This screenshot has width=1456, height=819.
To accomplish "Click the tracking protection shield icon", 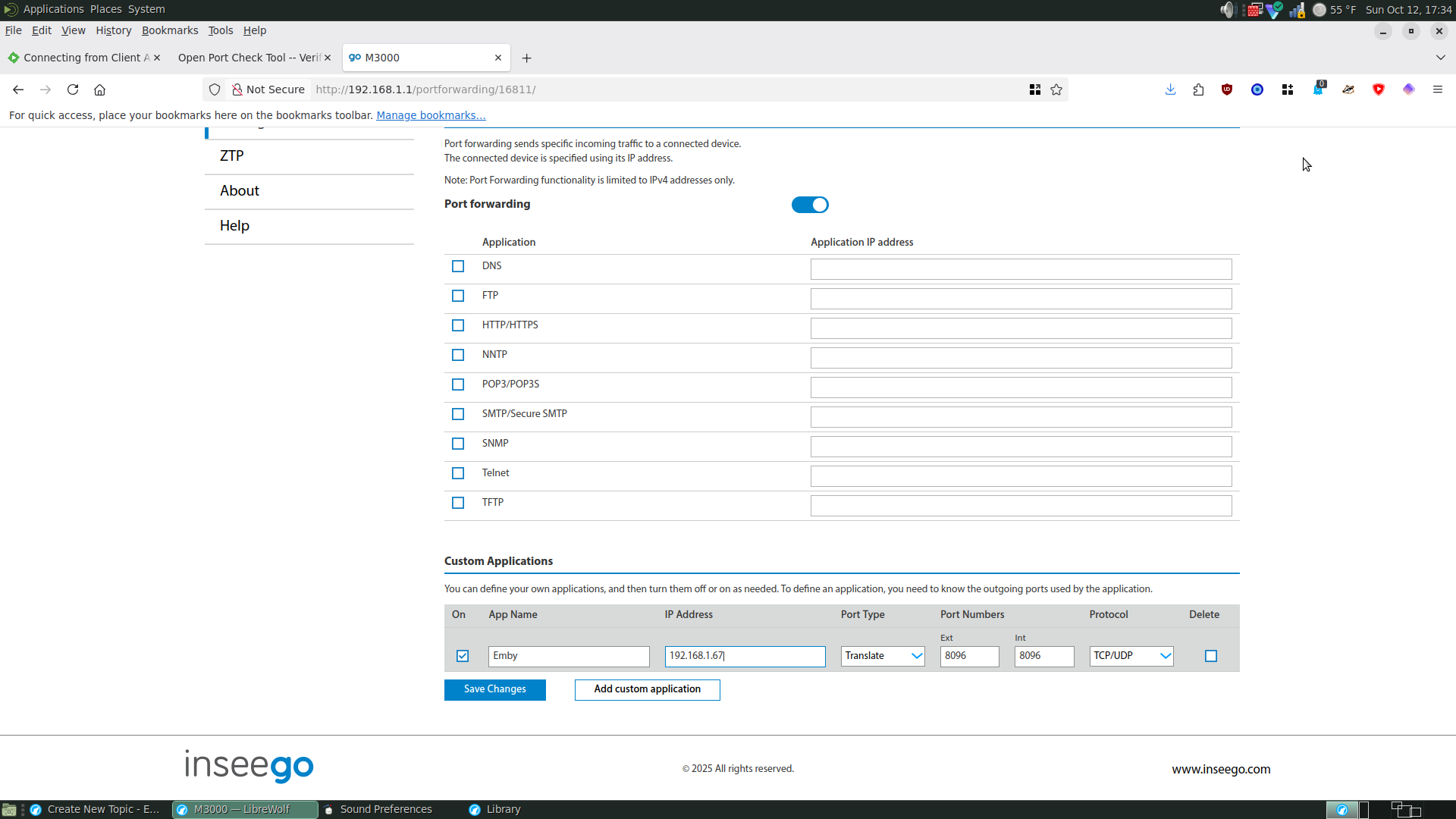I will tap(215, 89).
